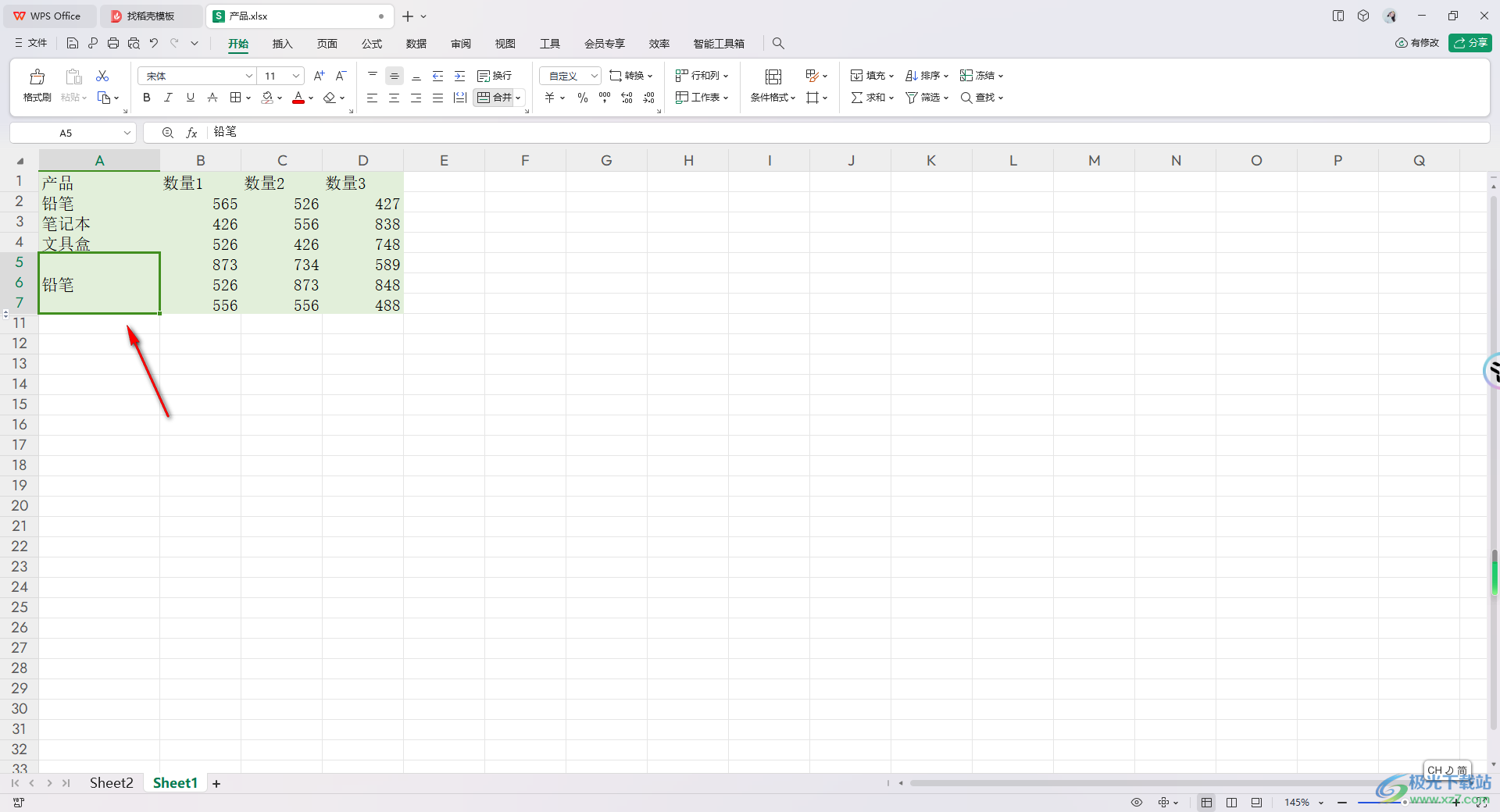
Task: Click the decrease indent icon
Action: tap(438, 76)
